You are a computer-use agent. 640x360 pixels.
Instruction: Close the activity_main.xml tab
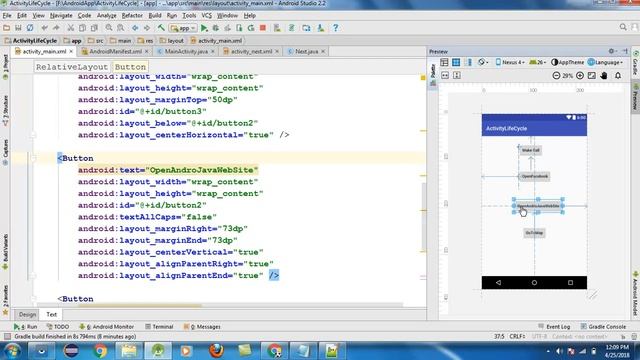71,51
